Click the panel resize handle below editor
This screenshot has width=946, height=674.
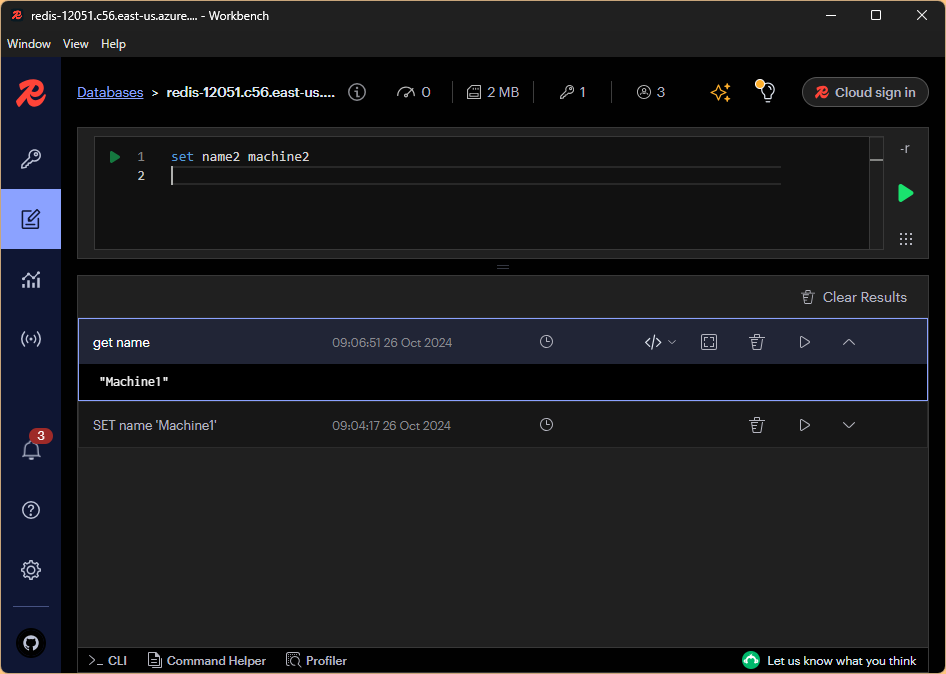click(x=503, y=267)
